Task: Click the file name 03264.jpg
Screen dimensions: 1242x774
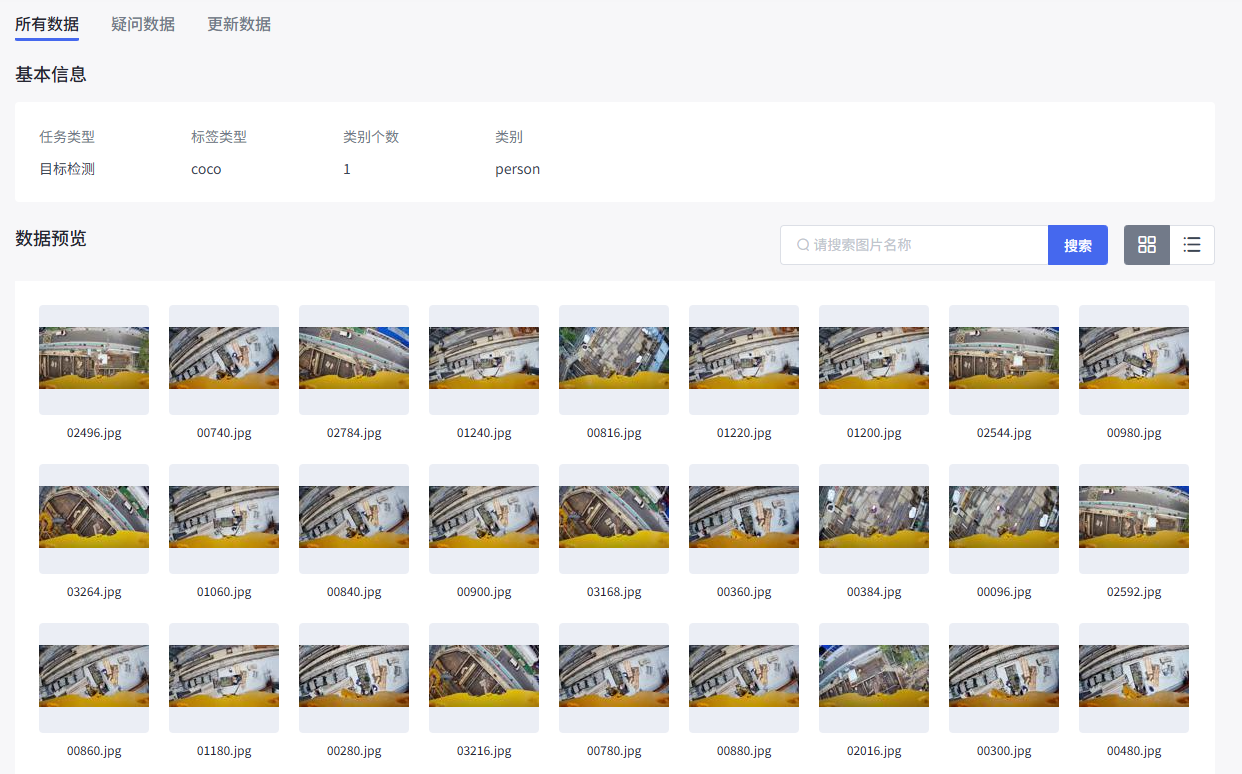Action: coord(94,592)
